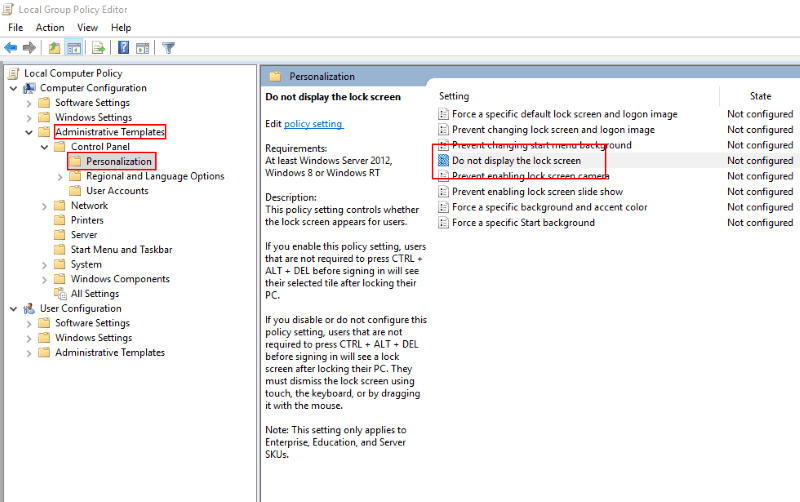Open the File menu

pos(15,28)
